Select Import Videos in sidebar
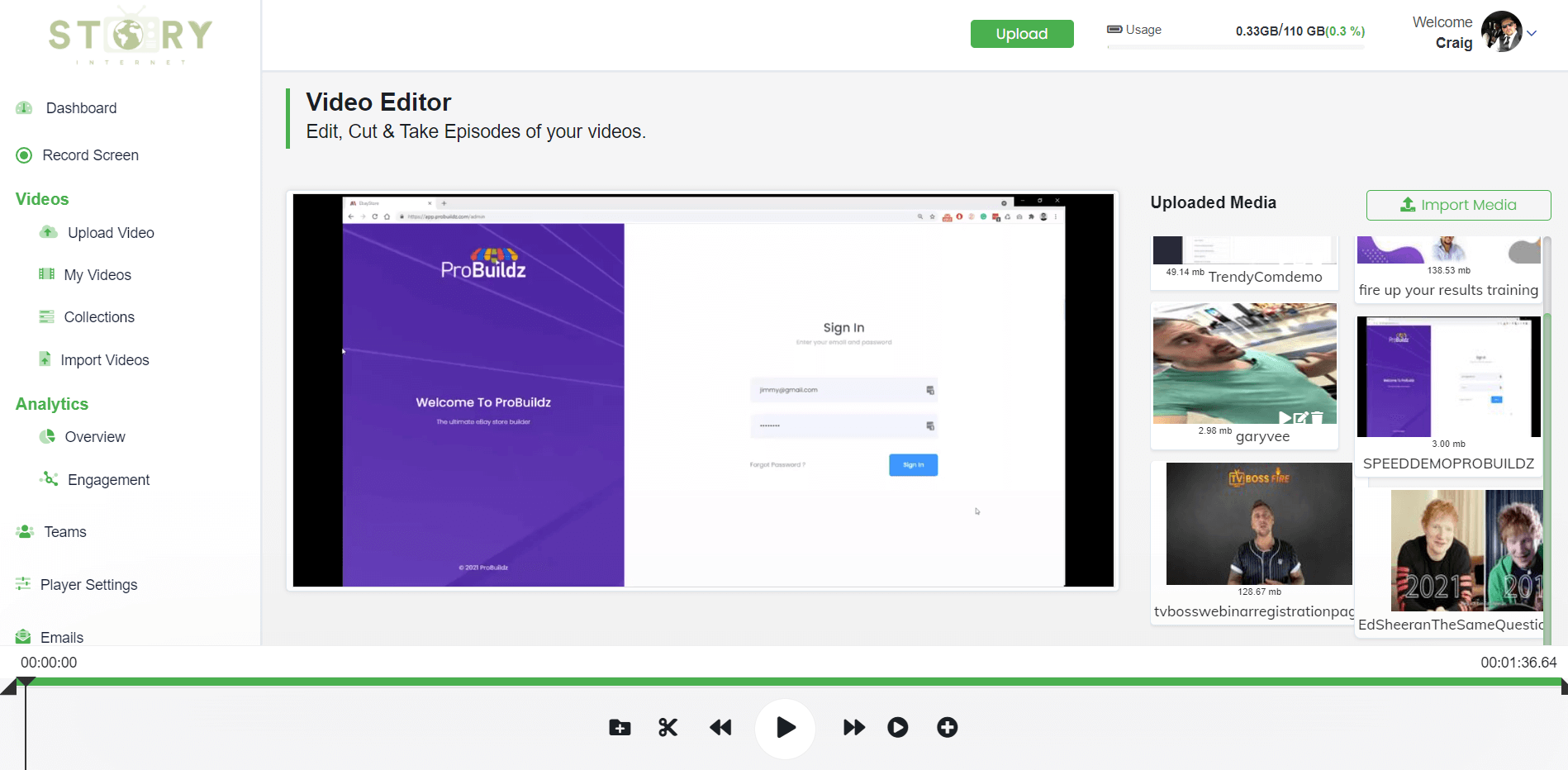 point(105,360)
